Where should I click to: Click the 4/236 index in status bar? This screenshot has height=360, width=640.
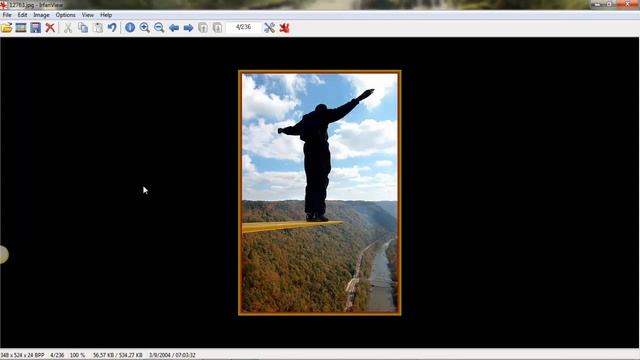[x=57, y=355]
